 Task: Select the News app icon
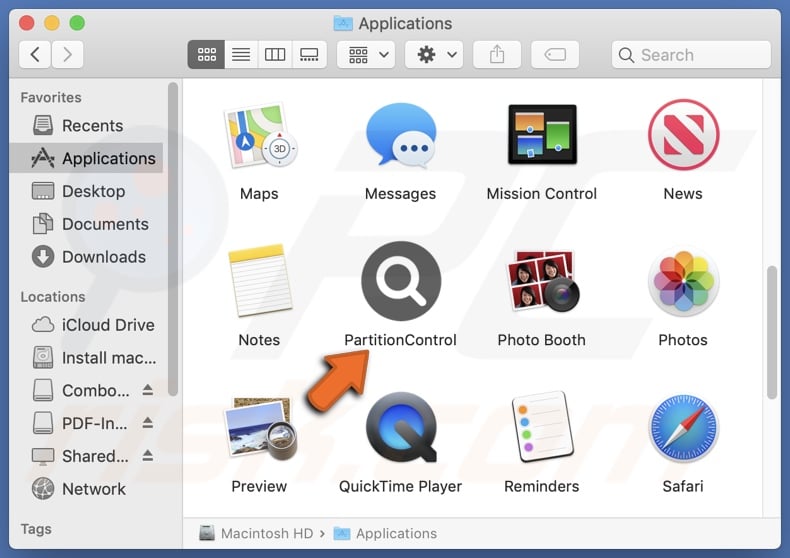point(683,134)
